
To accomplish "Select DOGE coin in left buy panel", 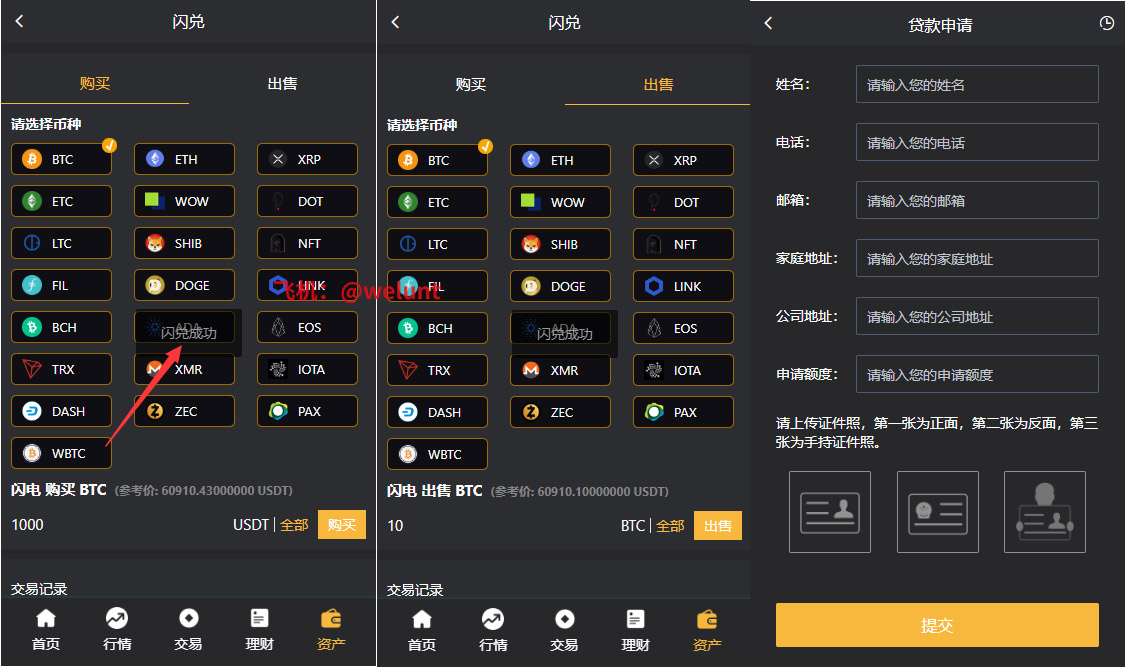I will tap(184, 285).
